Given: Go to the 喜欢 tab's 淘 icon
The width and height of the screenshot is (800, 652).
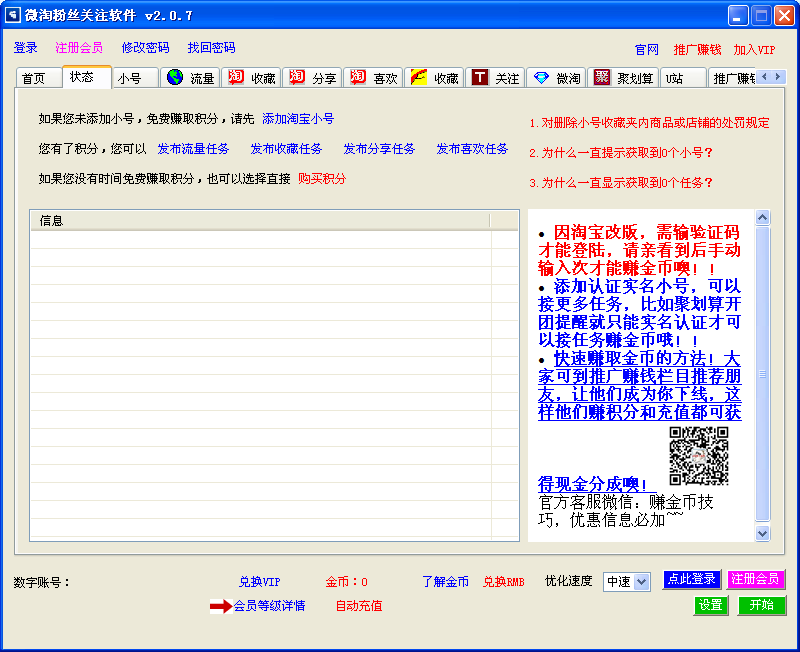Looking at the screenshot, I should pos(358,77).
